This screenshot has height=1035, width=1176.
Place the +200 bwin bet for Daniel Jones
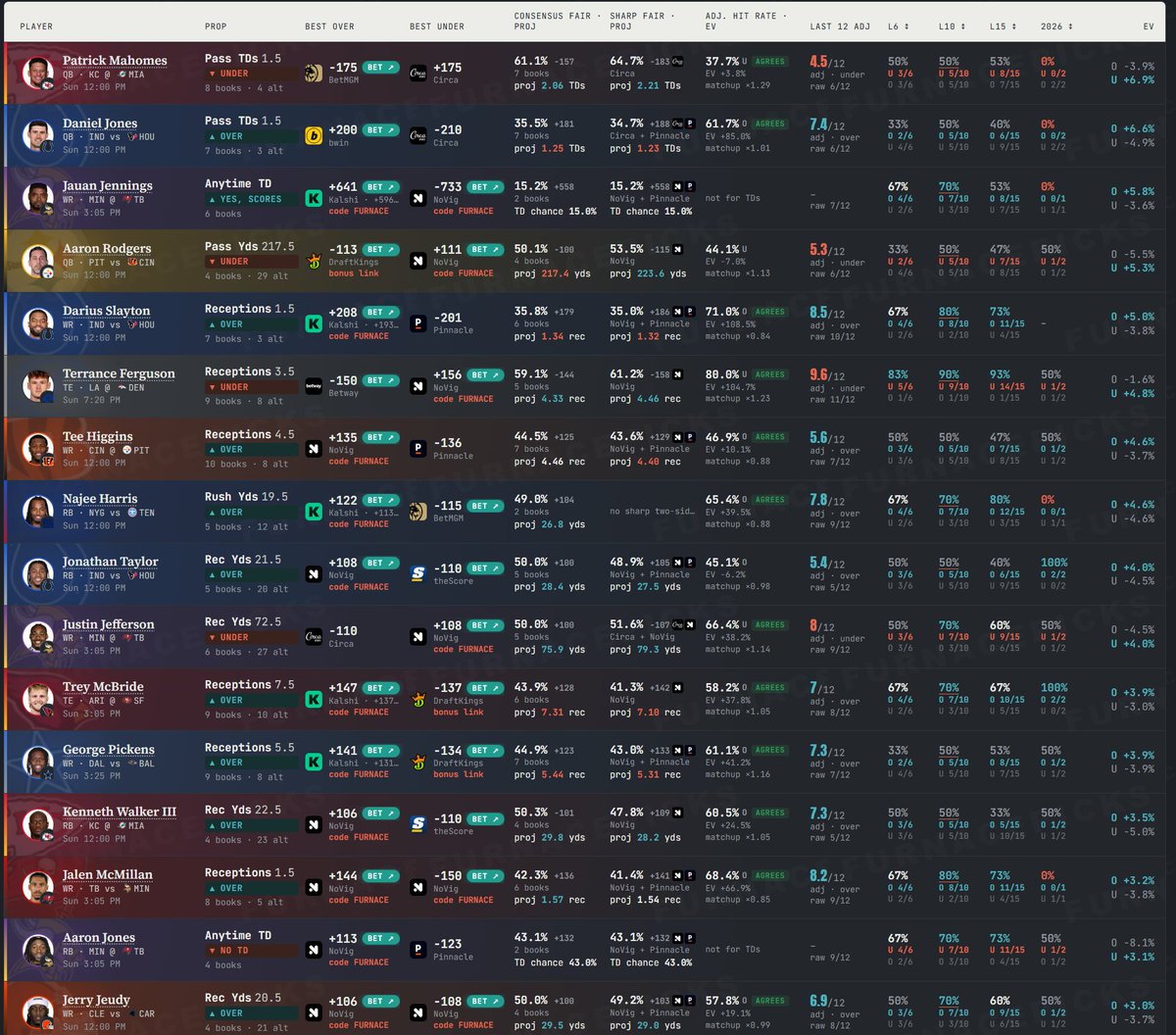coord(381,129)
